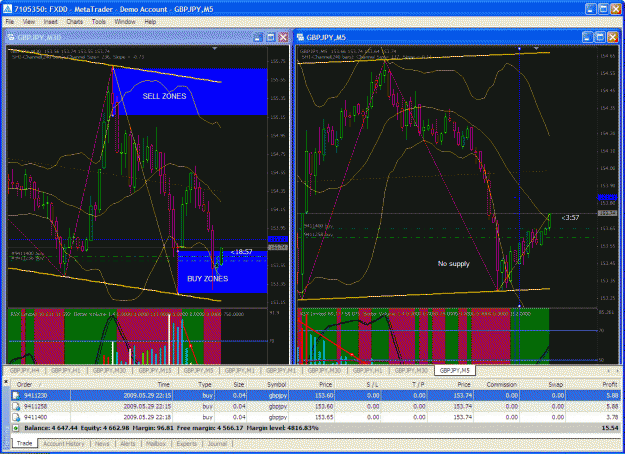Screen dimensions: 625x454
Task: Sort trades by the Size column header
Action: coord(231,385)
